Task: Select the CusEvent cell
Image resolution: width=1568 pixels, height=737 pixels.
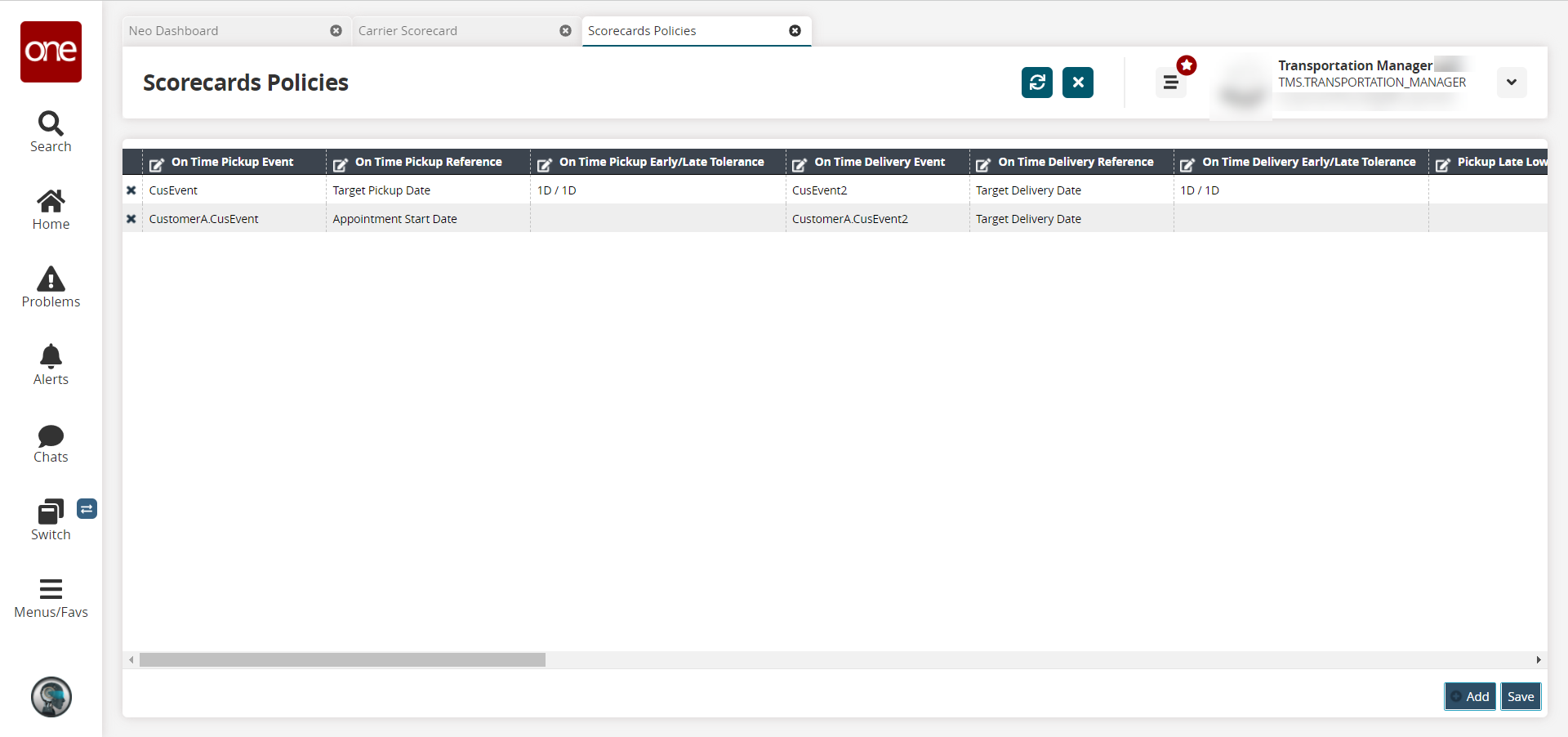Action: click(x=234, y=190)
